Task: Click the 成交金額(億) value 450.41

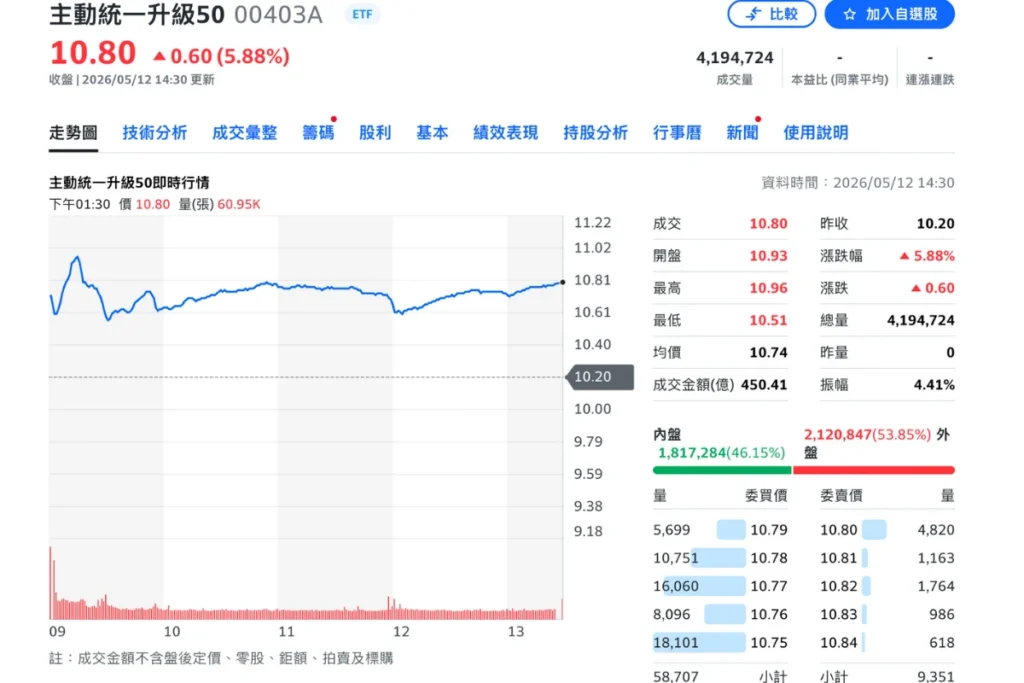Action: click(x=764, y=385)
